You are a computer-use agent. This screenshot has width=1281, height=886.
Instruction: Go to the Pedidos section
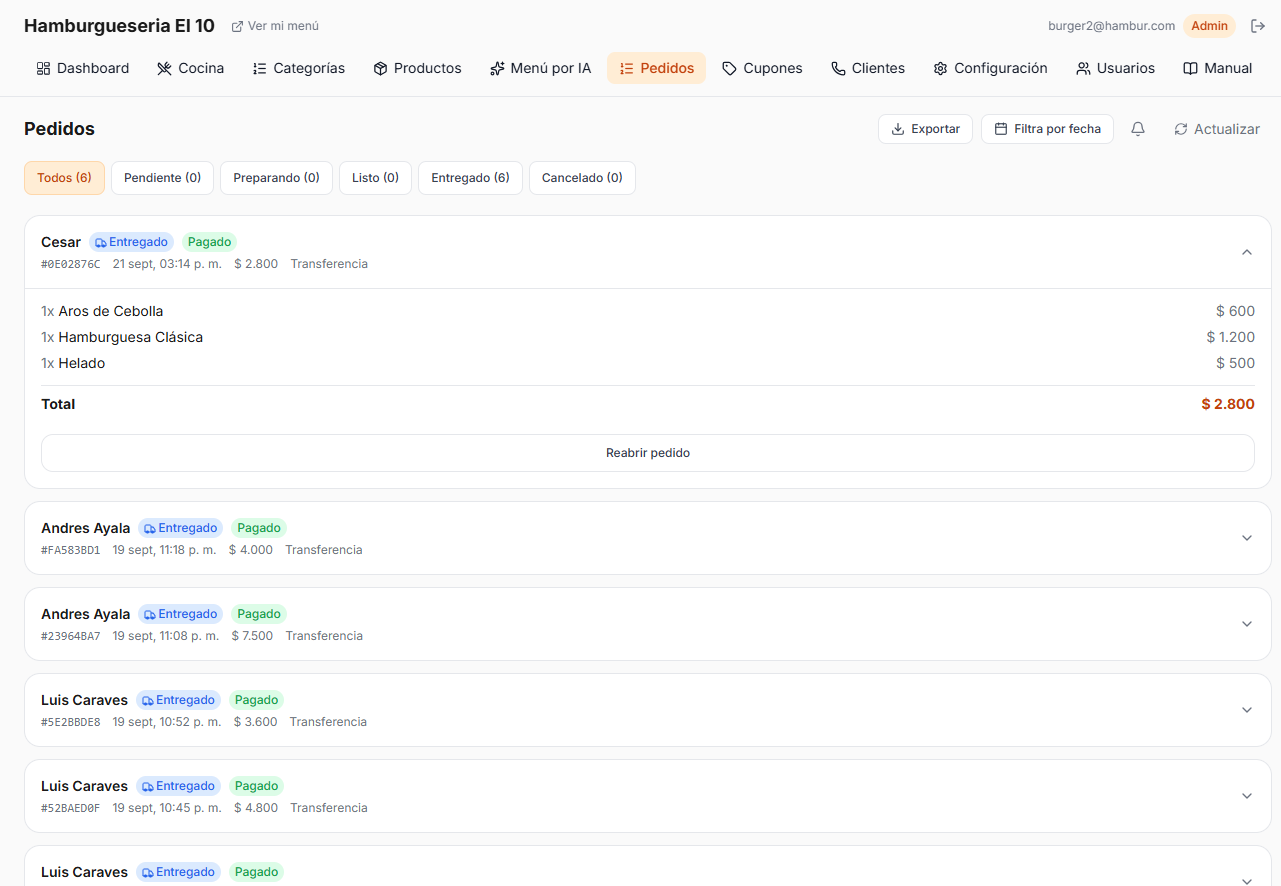point(656,68)
